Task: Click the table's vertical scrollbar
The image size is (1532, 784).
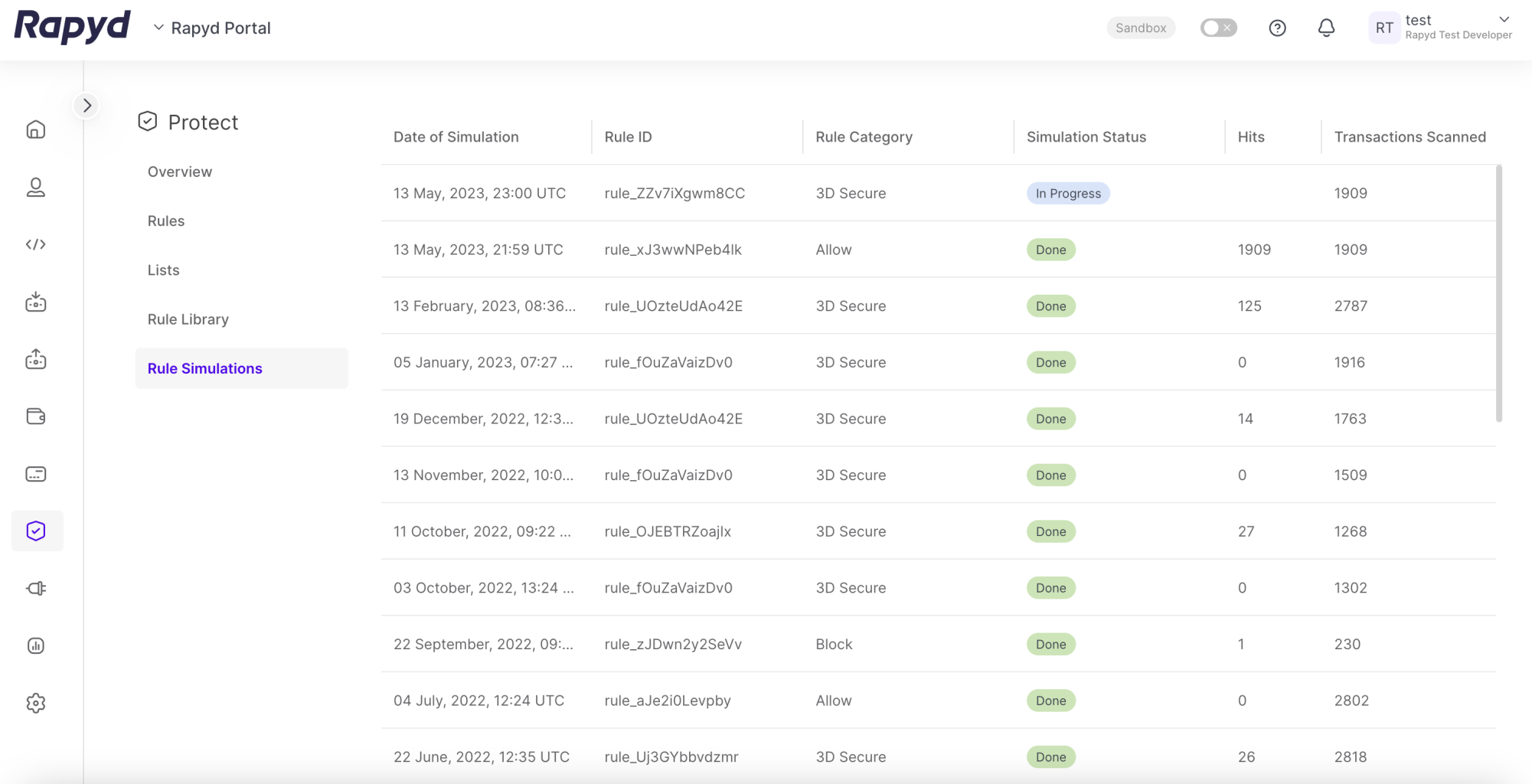Action: click(1498, 292)
